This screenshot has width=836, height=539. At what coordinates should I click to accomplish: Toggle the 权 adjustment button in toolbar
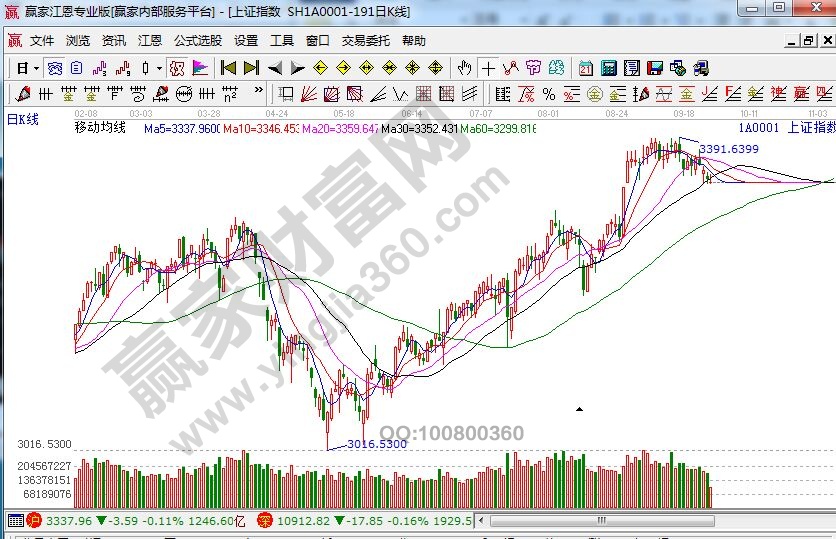click(x=176, y=68)
